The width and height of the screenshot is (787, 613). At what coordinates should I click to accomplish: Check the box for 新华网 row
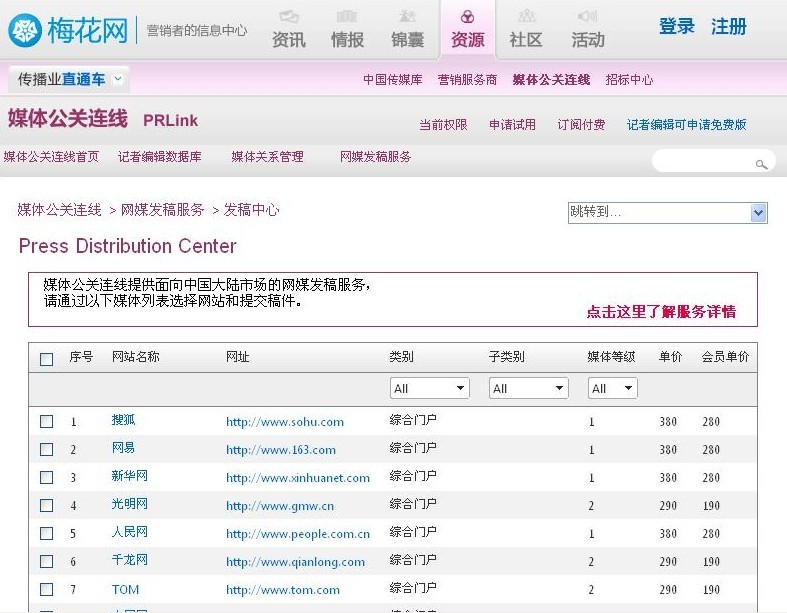click(x=46, y=477)
